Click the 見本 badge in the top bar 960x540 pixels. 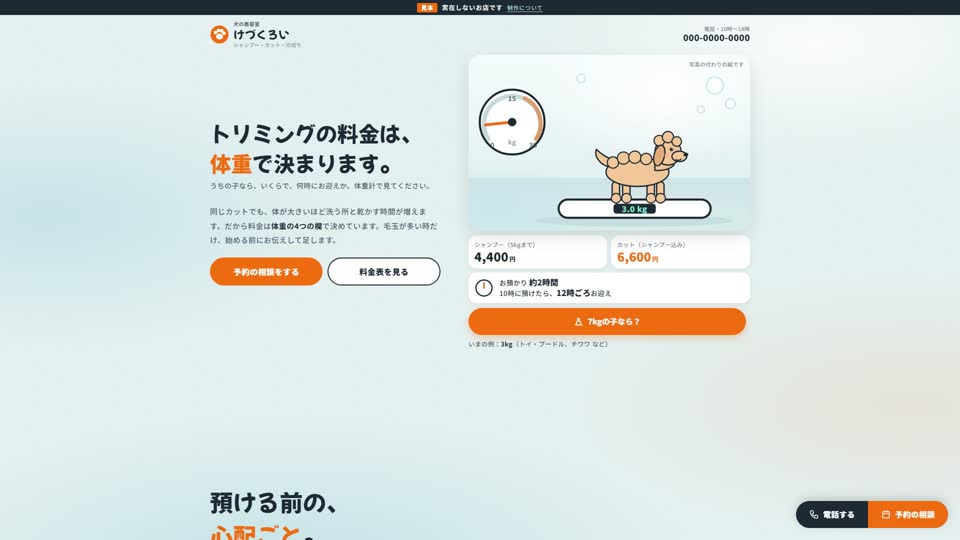(427, 8)
